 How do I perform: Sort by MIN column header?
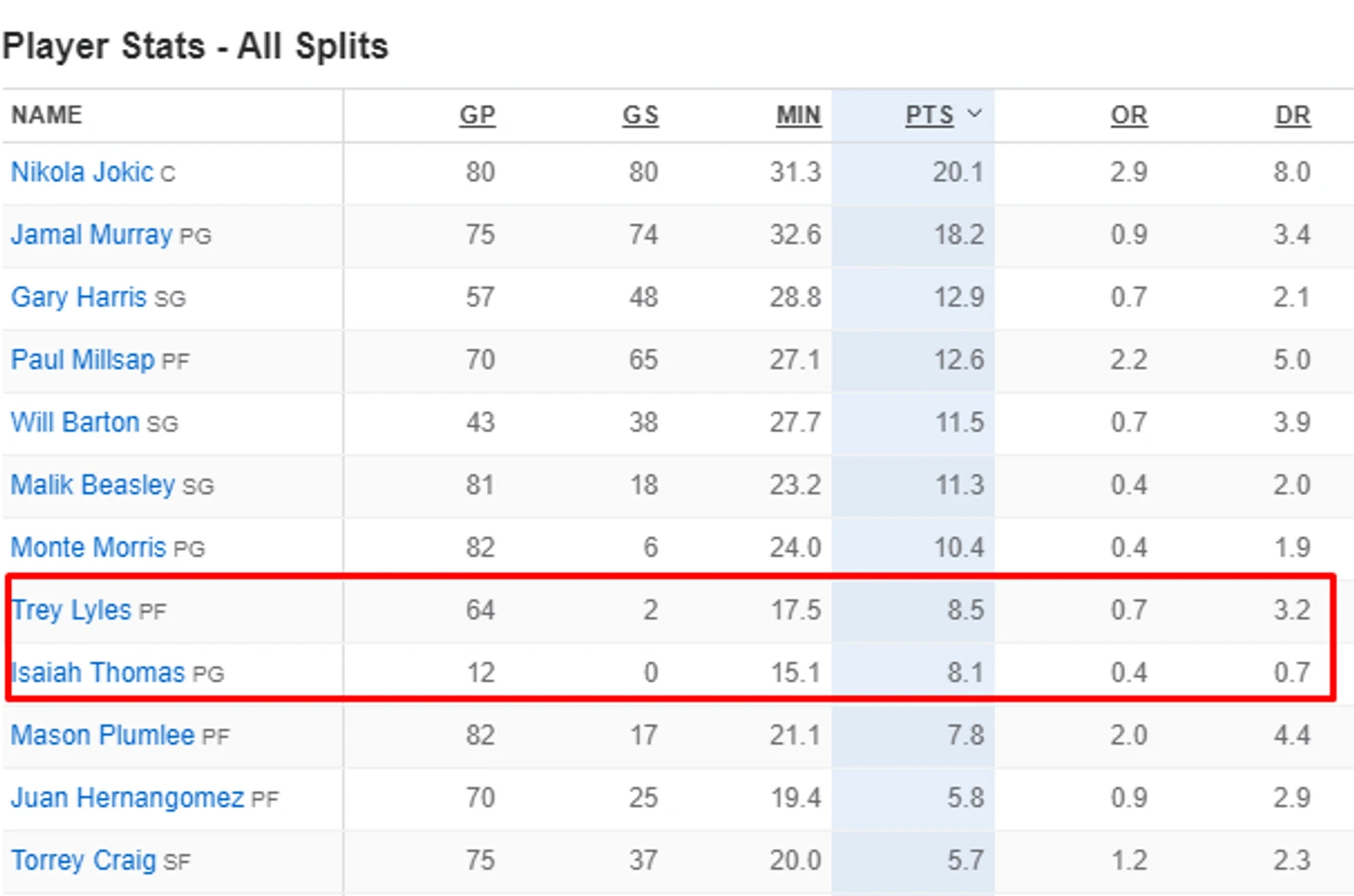pos(798,115)
